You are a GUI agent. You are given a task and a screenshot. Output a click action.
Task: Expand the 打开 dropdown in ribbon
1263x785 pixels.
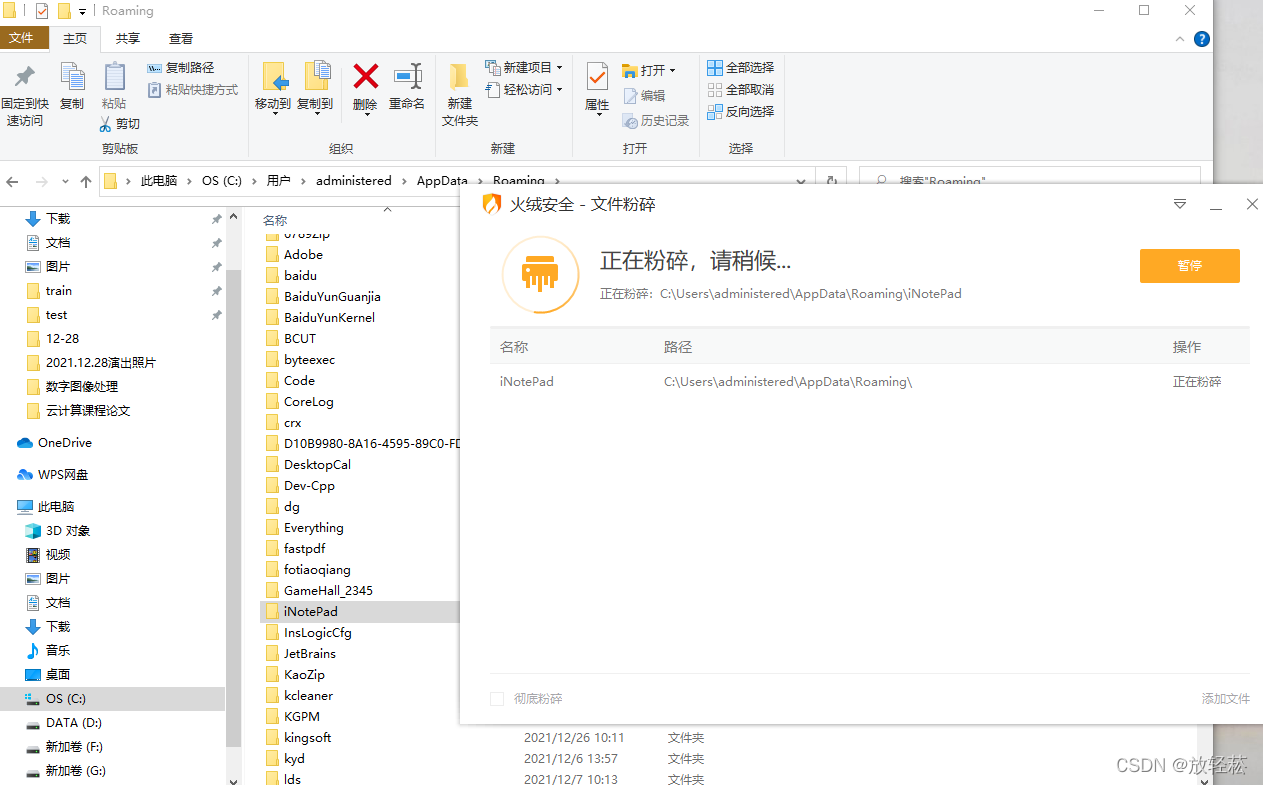[673, 71]
